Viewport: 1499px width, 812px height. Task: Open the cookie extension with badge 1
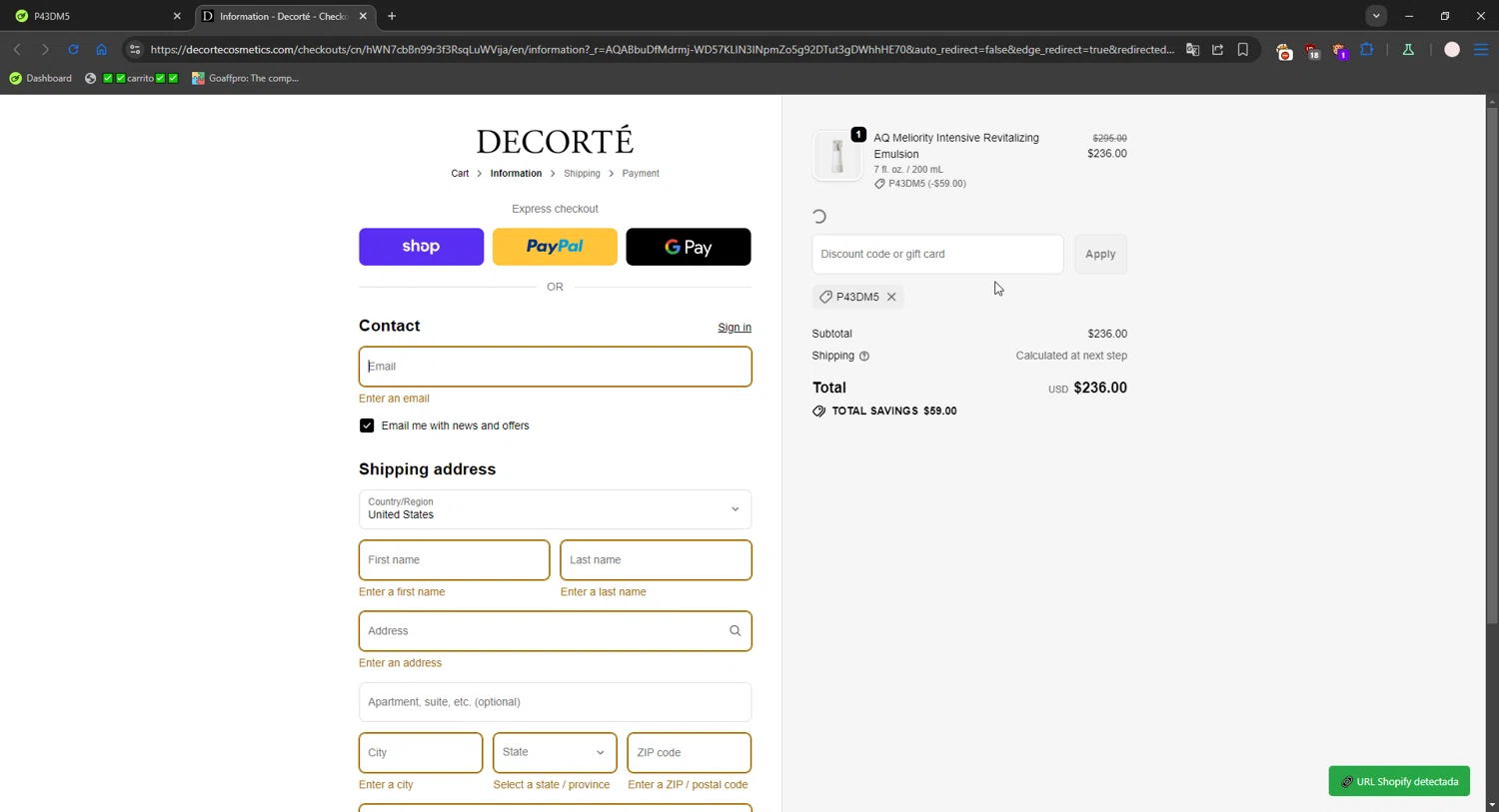pos(1340,51)
